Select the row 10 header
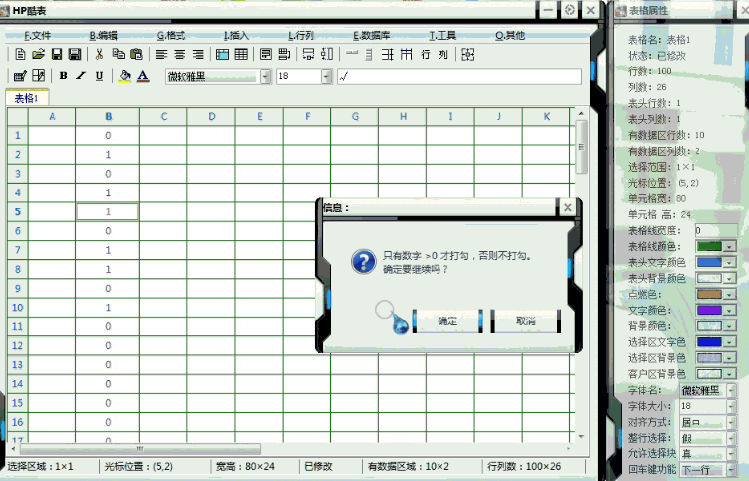Screen dimensions: 749x481 (18, 308)
